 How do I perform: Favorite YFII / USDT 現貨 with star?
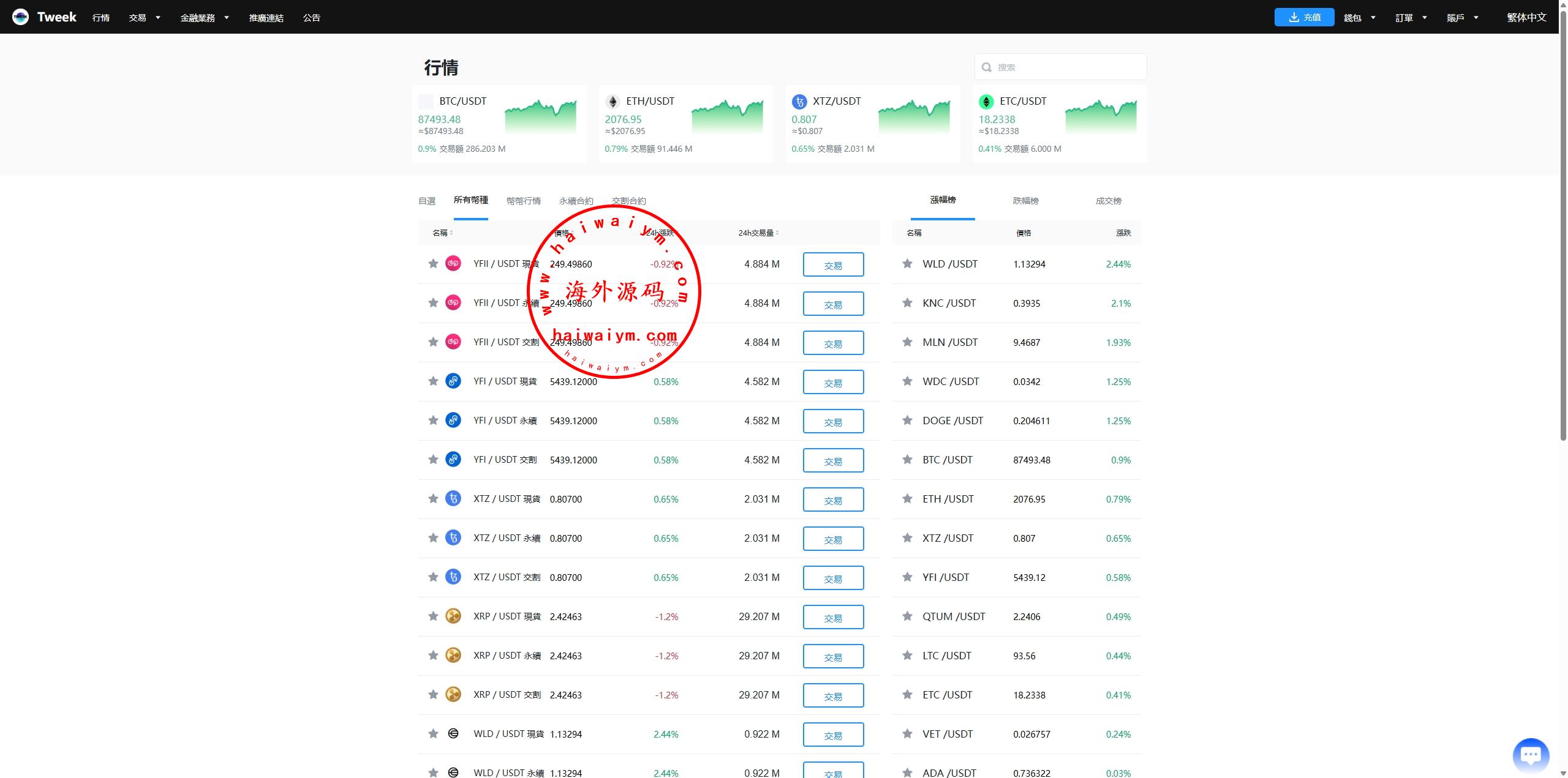click(433, 264)
